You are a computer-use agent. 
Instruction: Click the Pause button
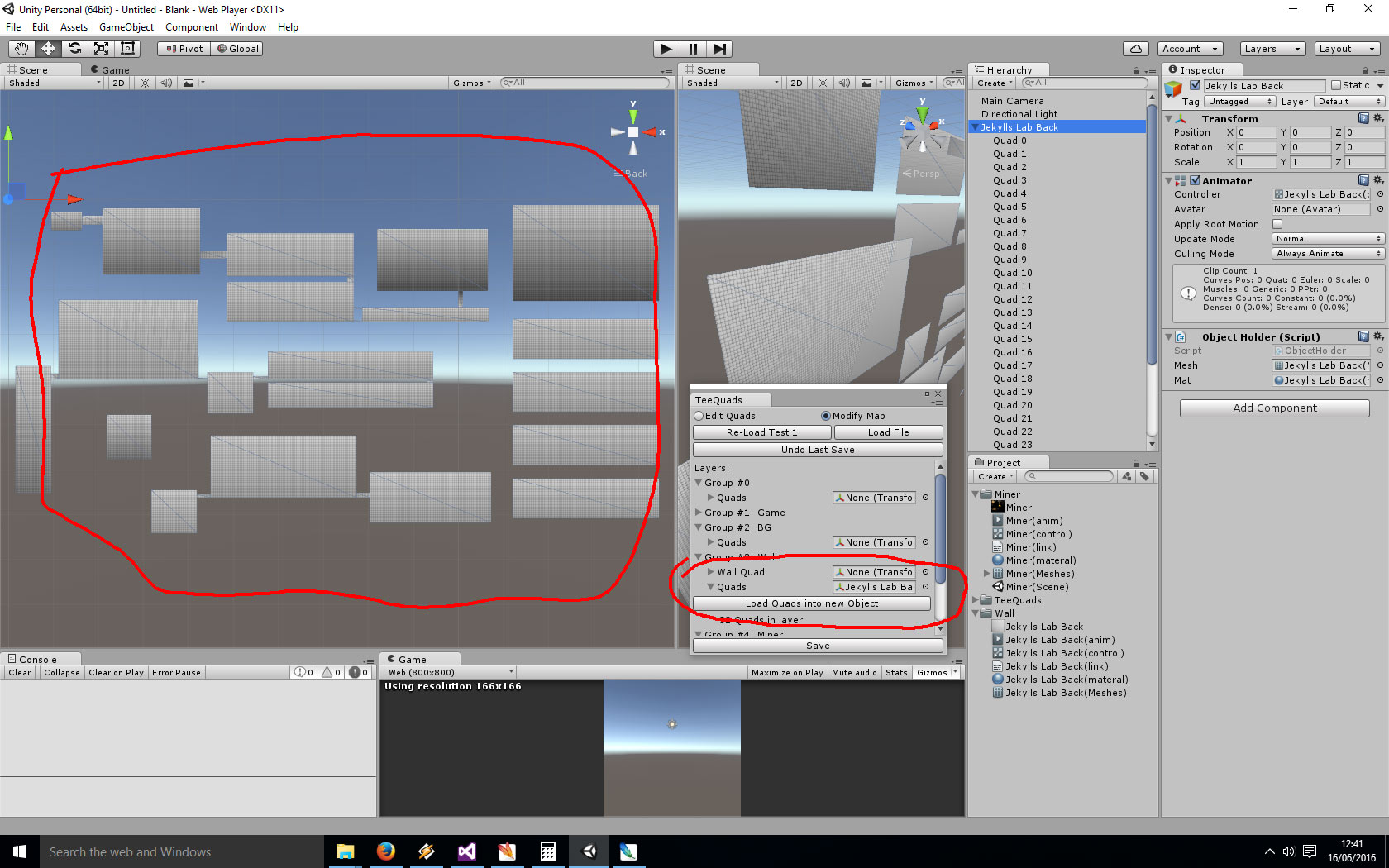(693, 49)
